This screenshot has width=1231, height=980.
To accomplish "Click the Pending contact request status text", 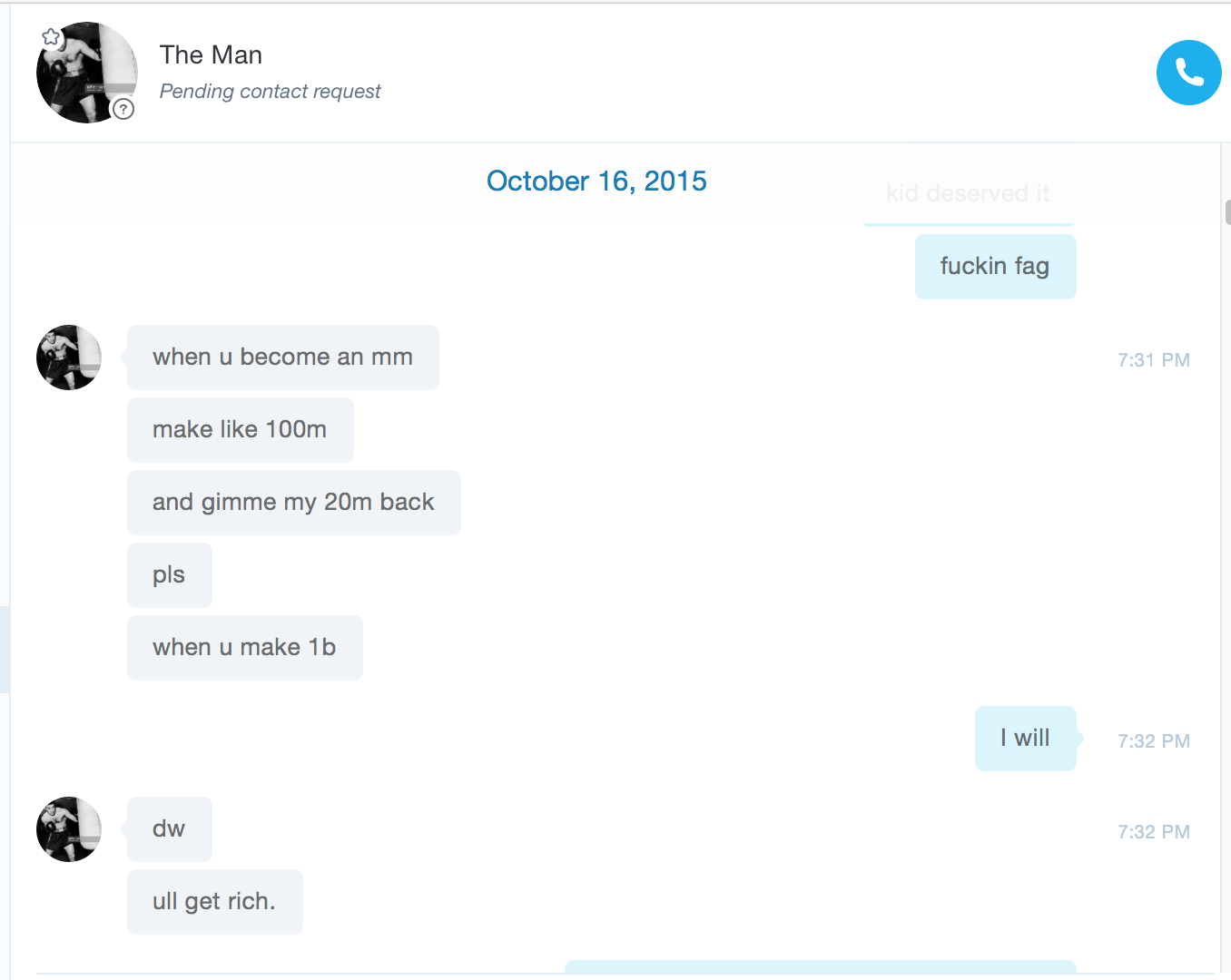I will point(270,92).
